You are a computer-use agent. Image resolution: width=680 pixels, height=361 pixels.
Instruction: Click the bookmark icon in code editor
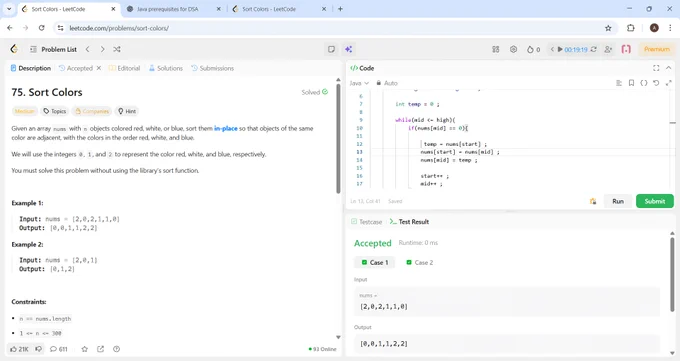click(x=631, y=83)
